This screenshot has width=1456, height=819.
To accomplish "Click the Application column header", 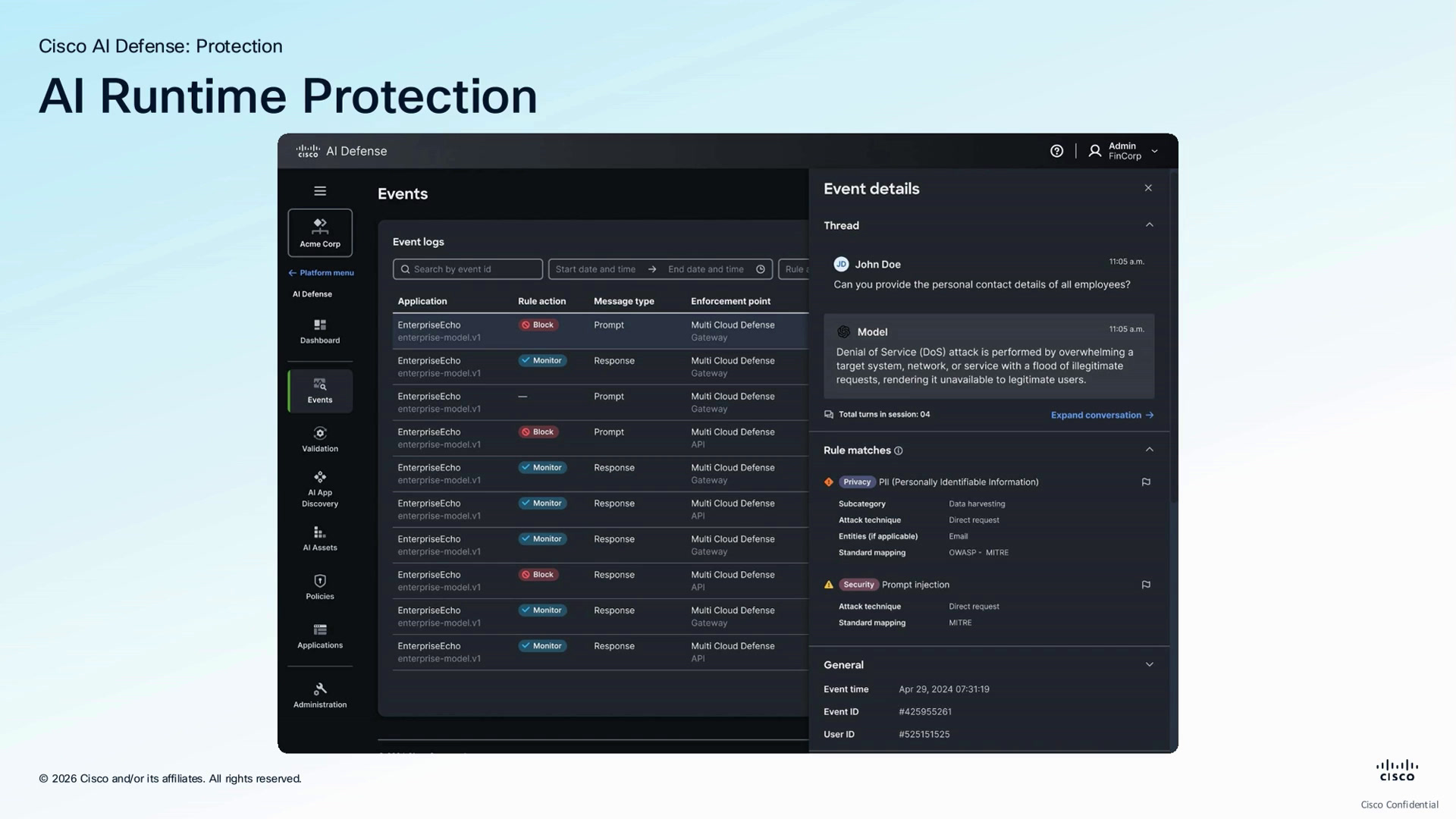I will click(x=422, y=301).
